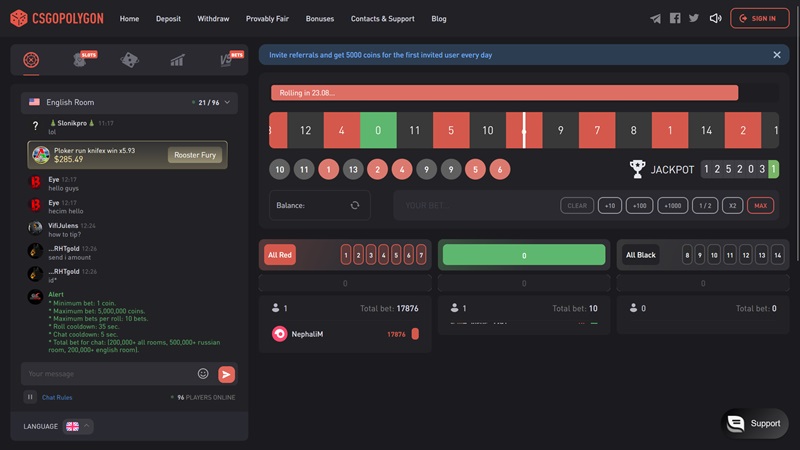Open the Deposit menu item
800x450 pixels.
(168, 19)
